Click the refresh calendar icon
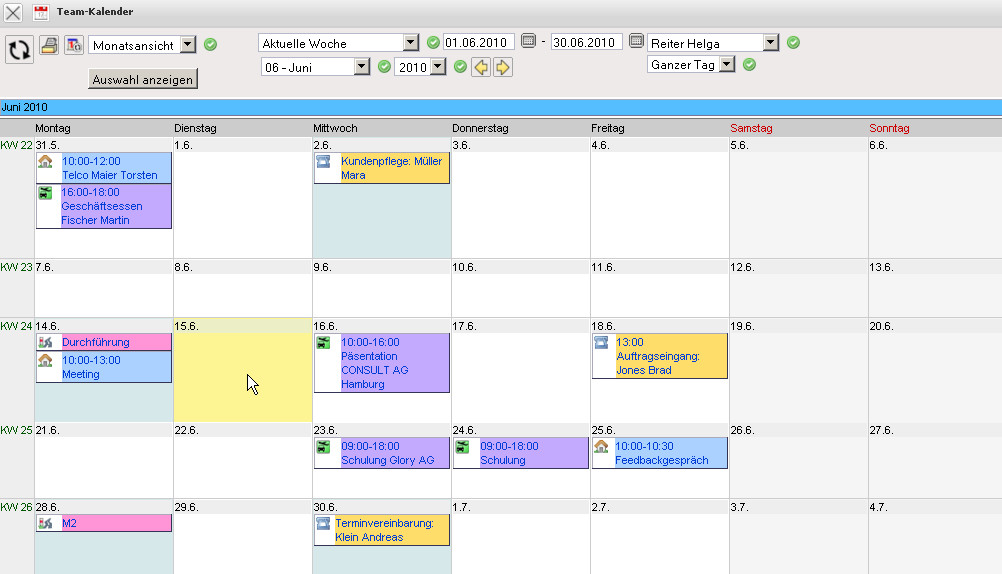Image resolution: width=1002 pixels, height=574 pixels. 19,49
